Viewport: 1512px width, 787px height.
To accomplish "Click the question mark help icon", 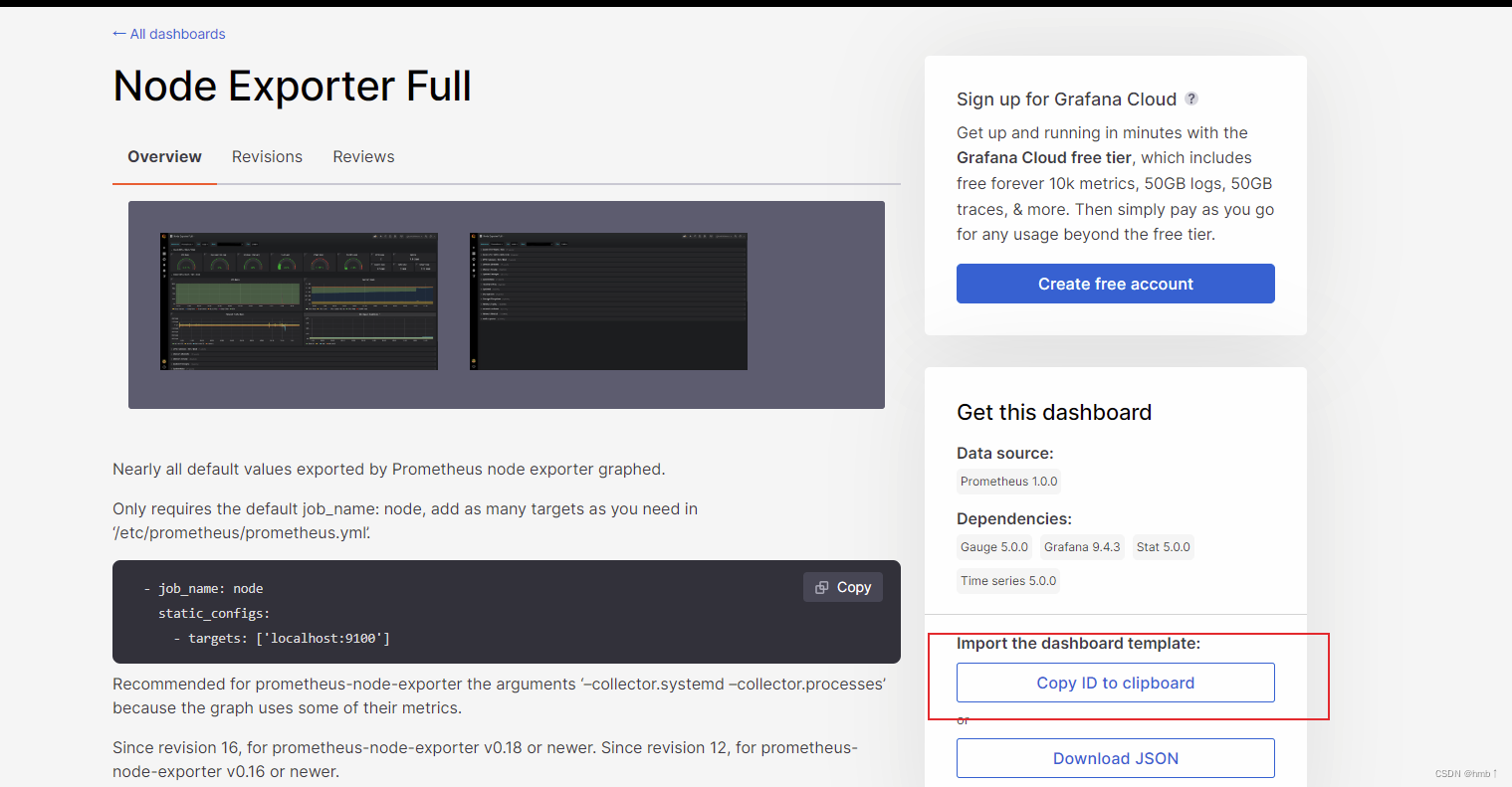I will pos(1191,98).
